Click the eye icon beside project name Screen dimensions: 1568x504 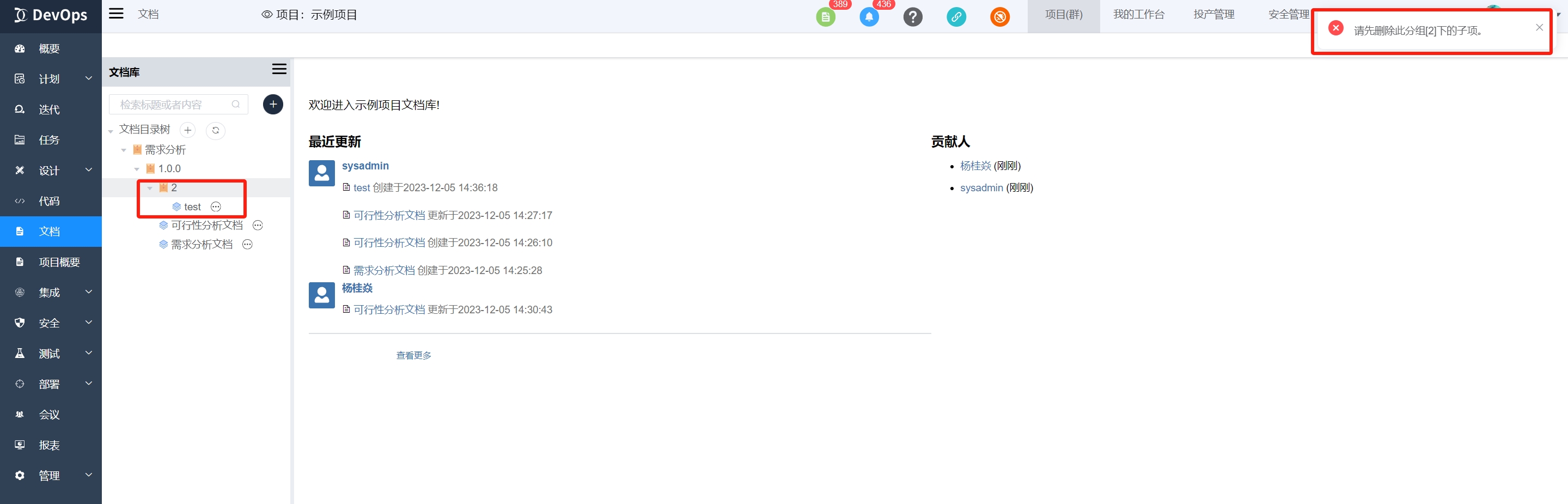(x=267, y=15)
